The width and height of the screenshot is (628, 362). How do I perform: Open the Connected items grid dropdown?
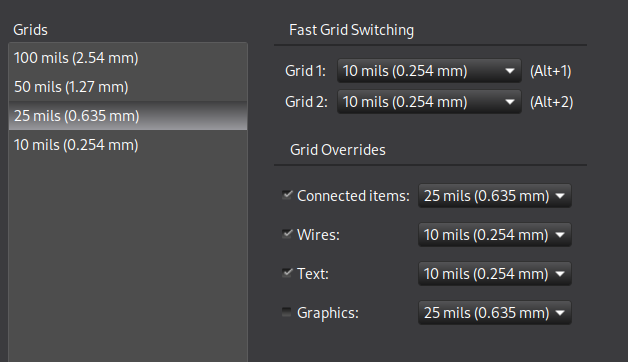point(495,196)
